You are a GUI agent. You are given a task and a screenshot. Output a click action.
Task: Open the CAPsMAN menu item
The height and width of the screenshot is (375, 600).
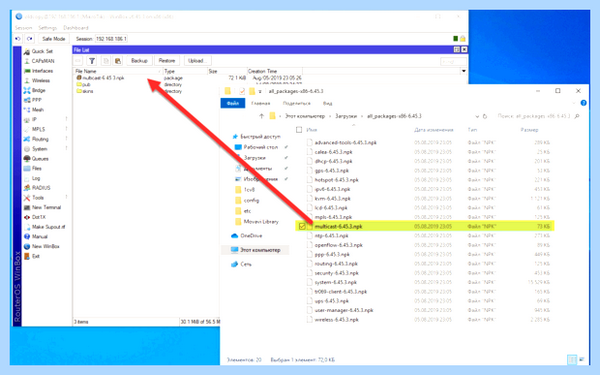[x=39, y=61]
